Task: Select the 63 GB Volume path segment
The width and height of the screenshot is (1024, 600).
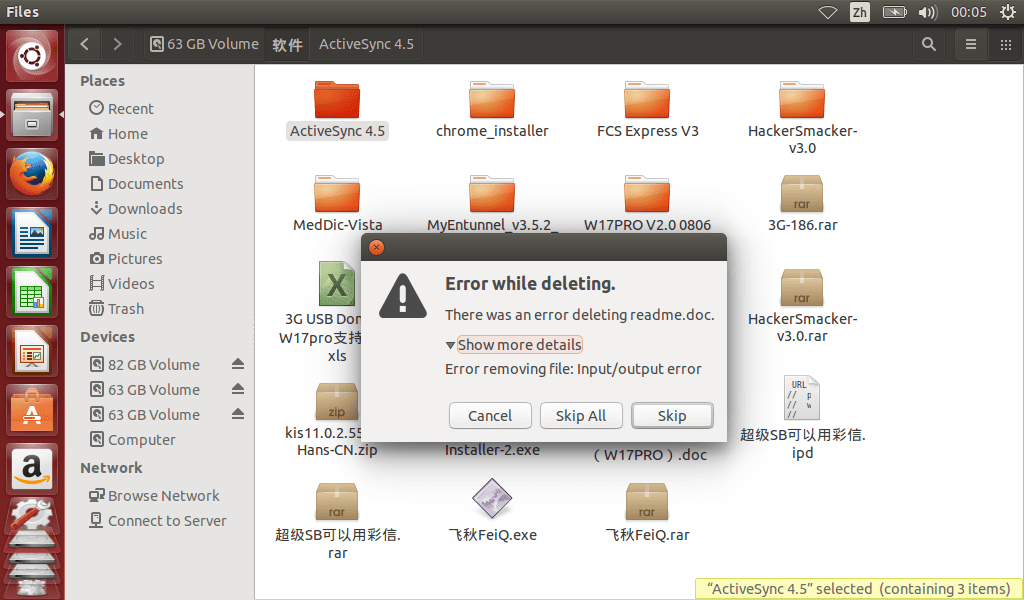Action: coord(204,44)
